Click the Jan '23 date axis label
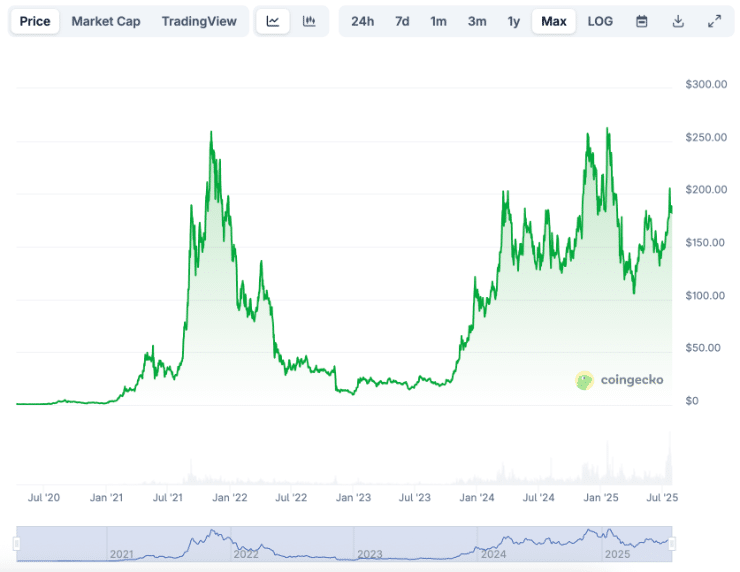Screen dimensions: 740x572 click(353, 497)
